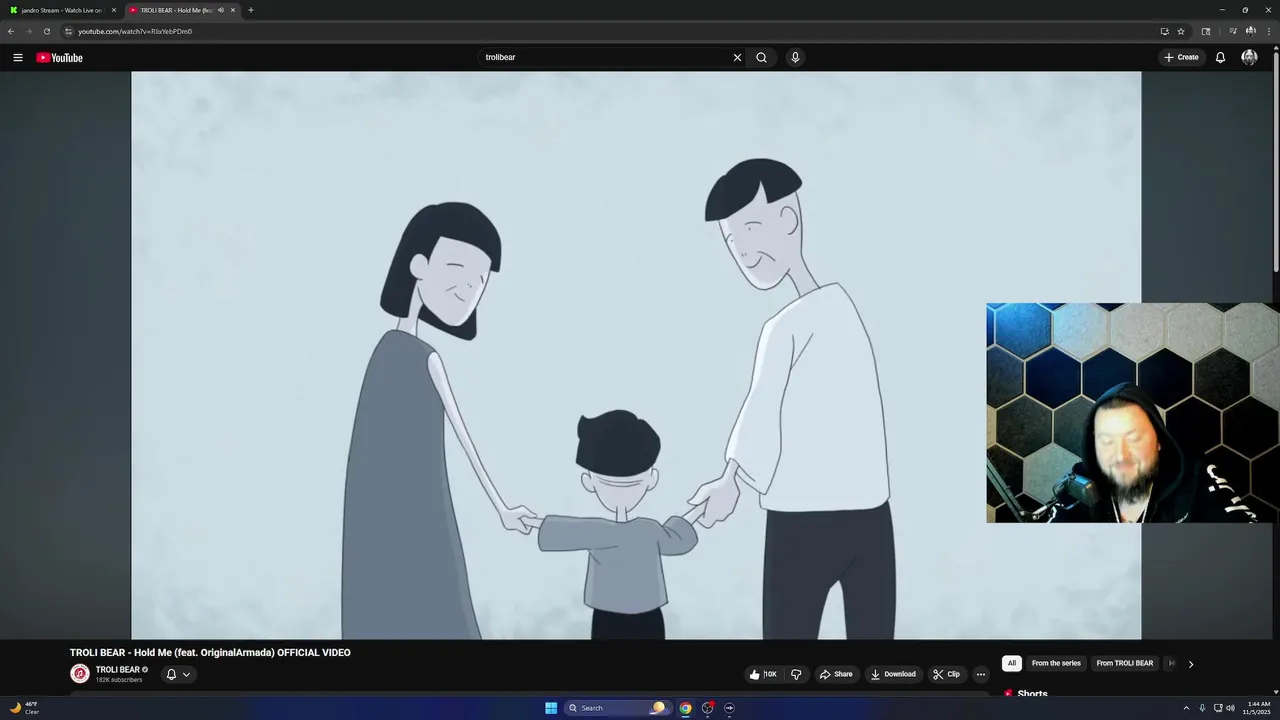Open Chrome from the taskbar

click(685, 708)
